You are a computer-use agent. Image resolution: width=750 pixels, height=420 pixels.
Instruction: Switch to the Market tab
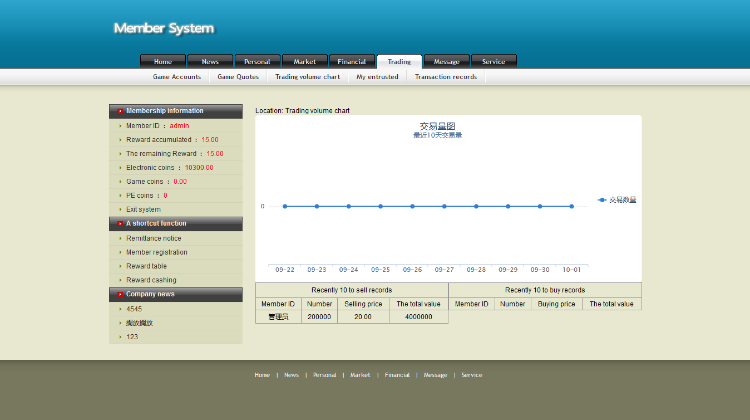304,62
